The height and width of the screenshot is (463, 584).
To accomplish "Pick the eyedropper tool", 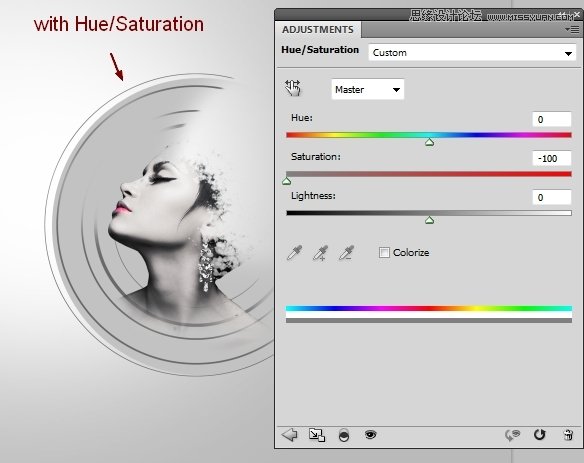I will [294, 253].
